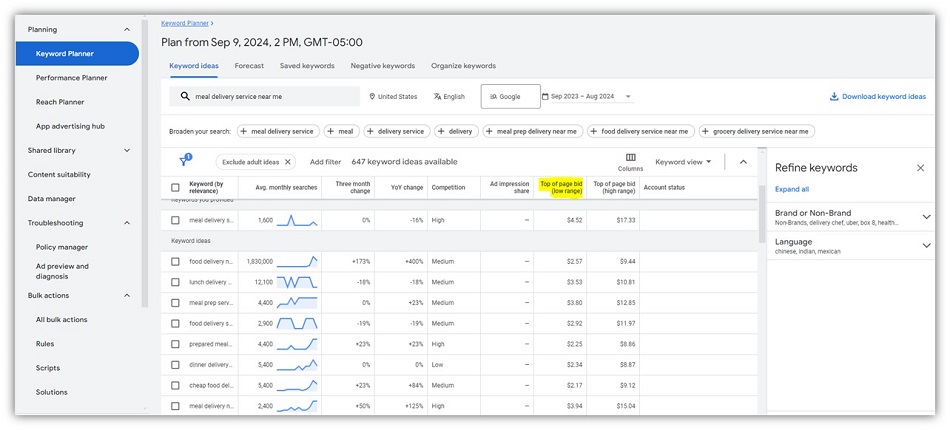Image resolution: width=950 pixels, height=430 pixels.
Task: Click the filter funnel icon
Action: pyautogui.click(x=185, y=161)
